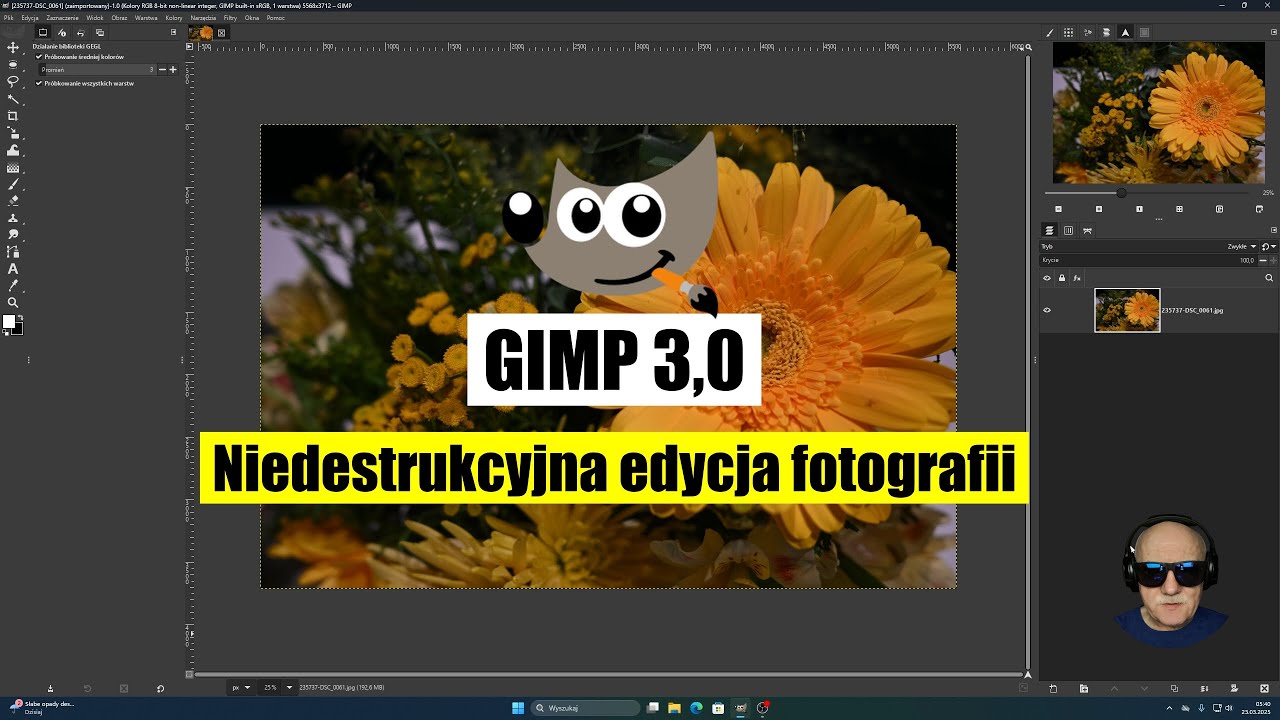1280x720 pixels.
Task: Open the Zaznaczenie menu
Action: (62, 18)
